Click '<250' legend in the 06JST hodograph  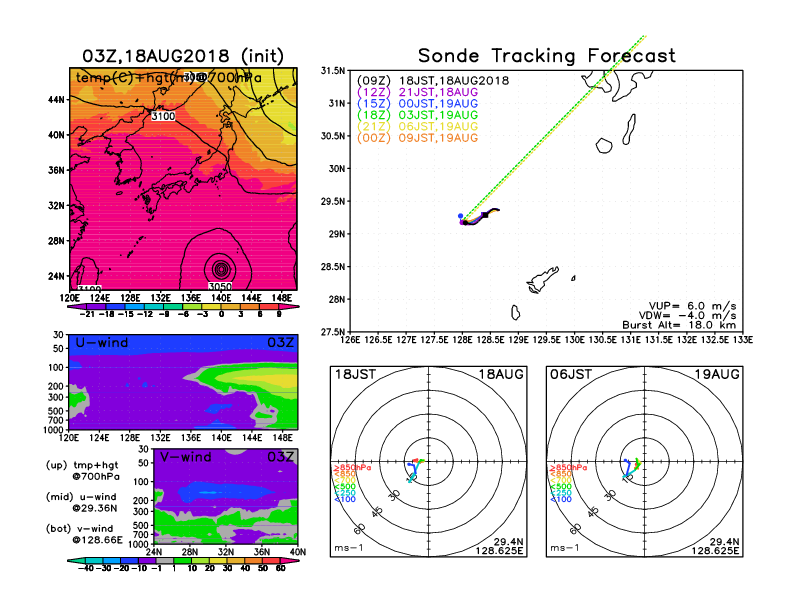560,493
